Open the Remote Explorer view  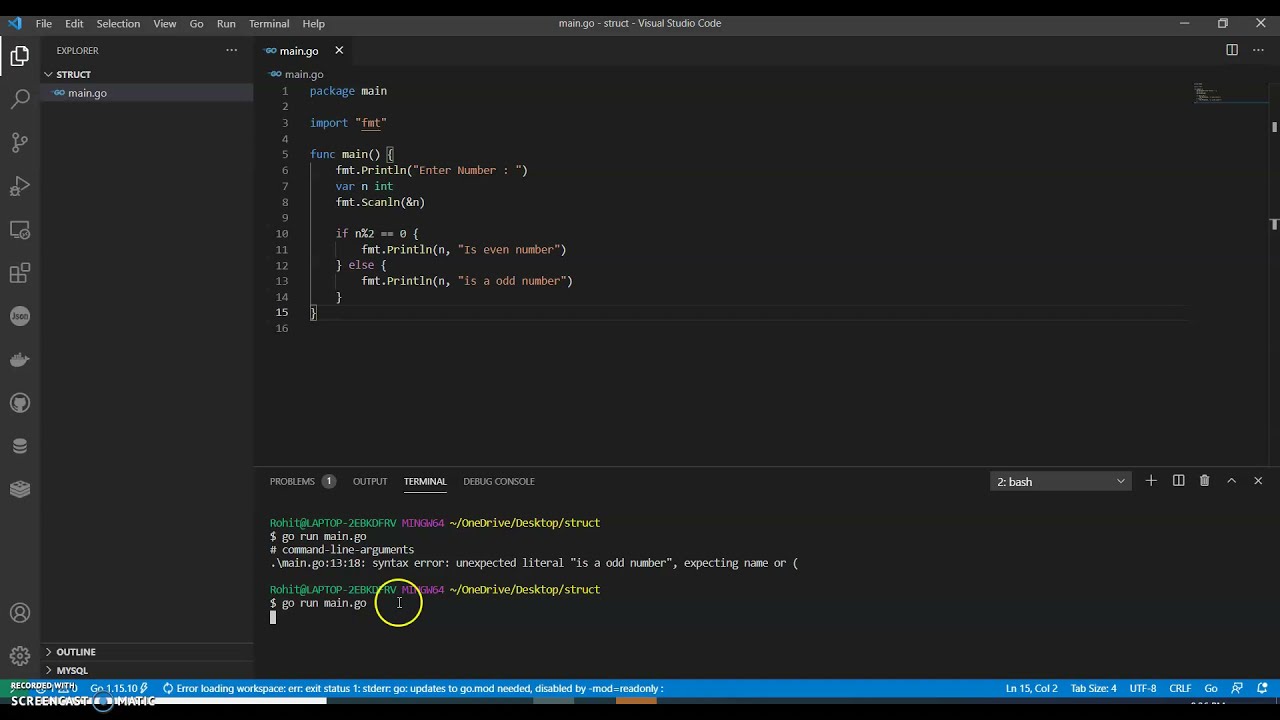click(20, 230)
